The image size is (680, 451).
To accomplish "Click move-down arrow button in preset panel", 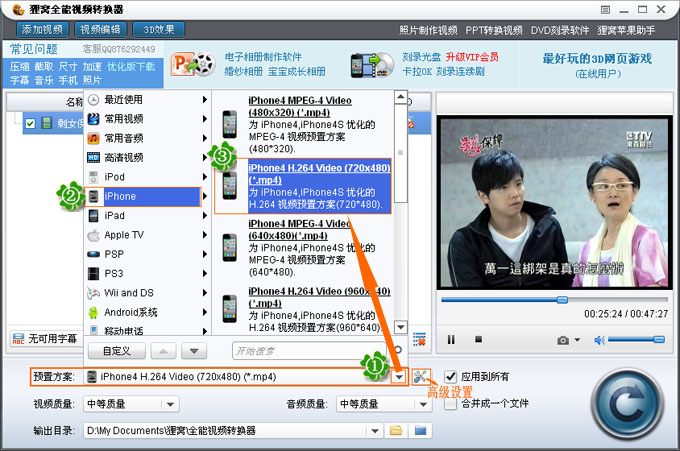I will [x=193, y=351].
